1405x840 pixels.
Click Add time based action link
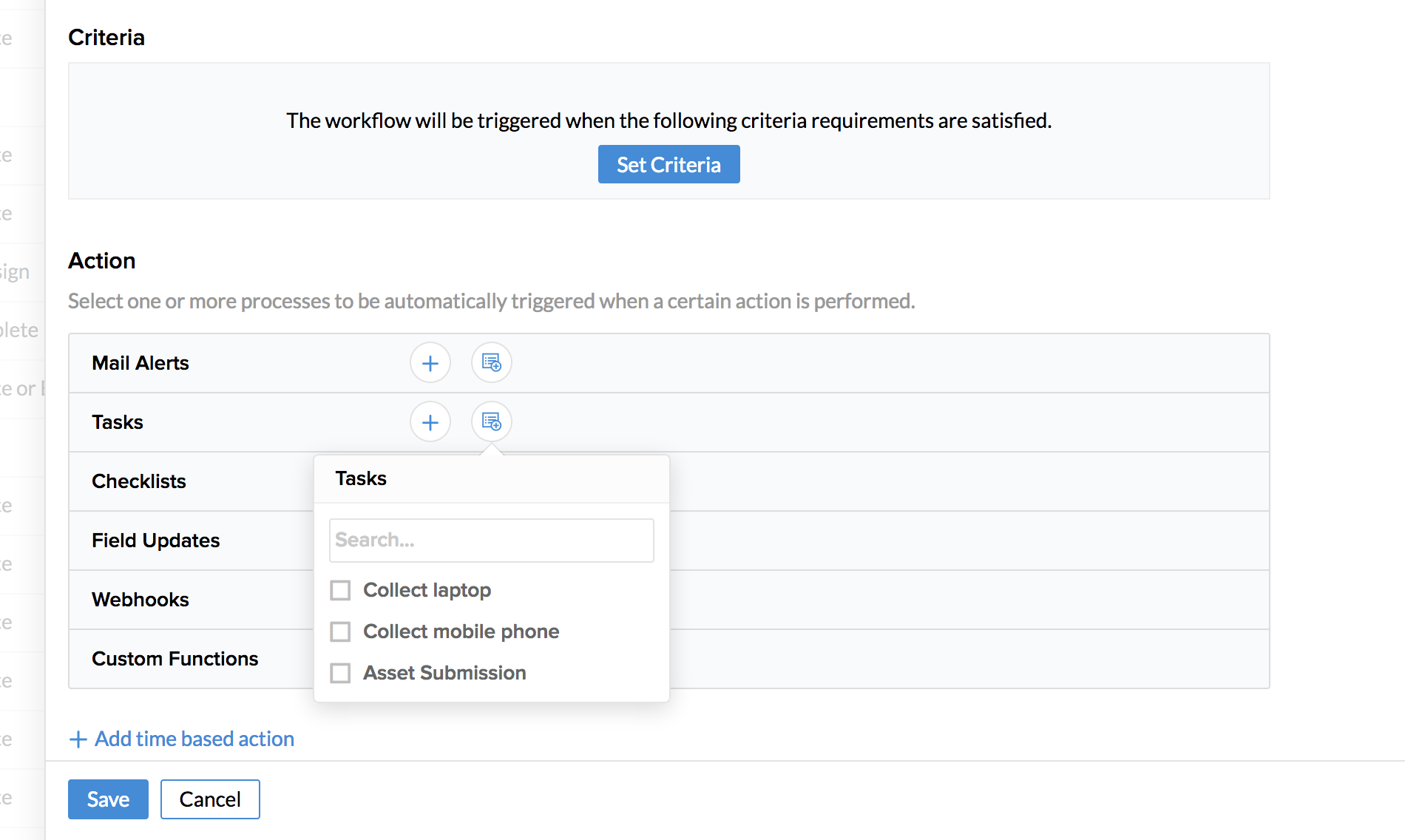pyautogui.click(x=194, y=739)
